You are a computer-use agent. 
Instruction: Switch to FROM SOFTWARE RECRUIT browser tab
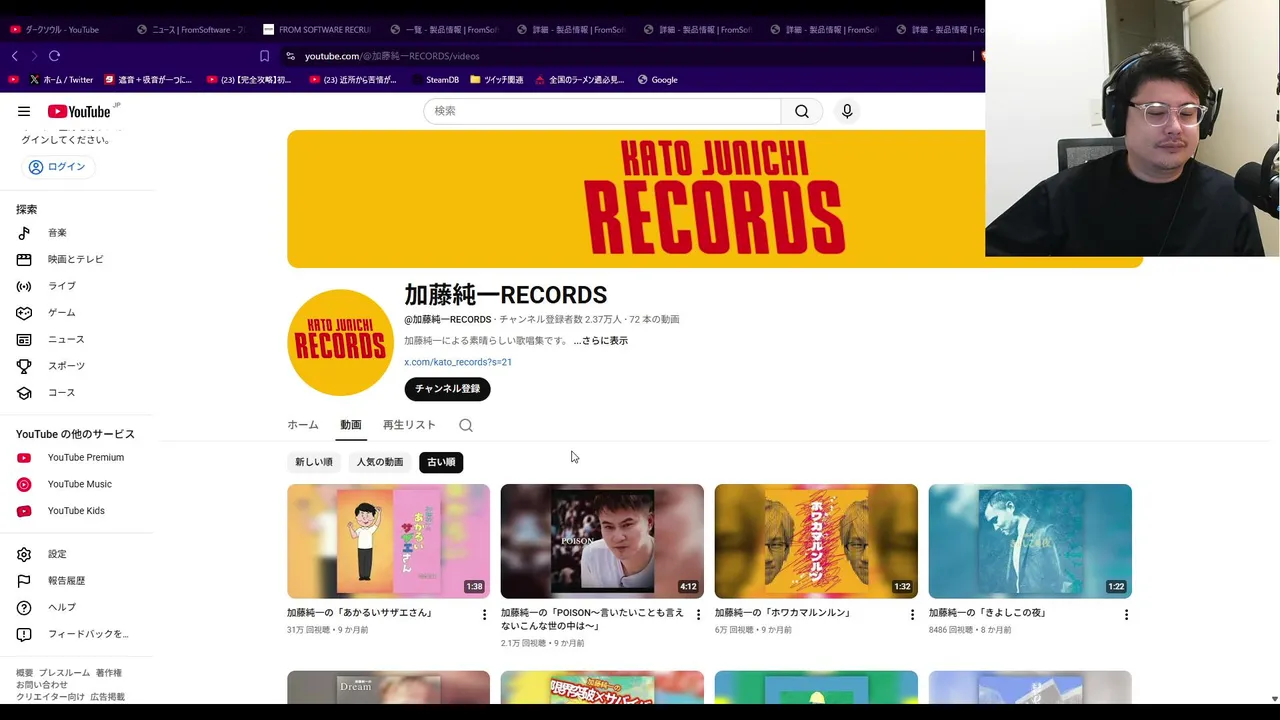tap(316, 30)
